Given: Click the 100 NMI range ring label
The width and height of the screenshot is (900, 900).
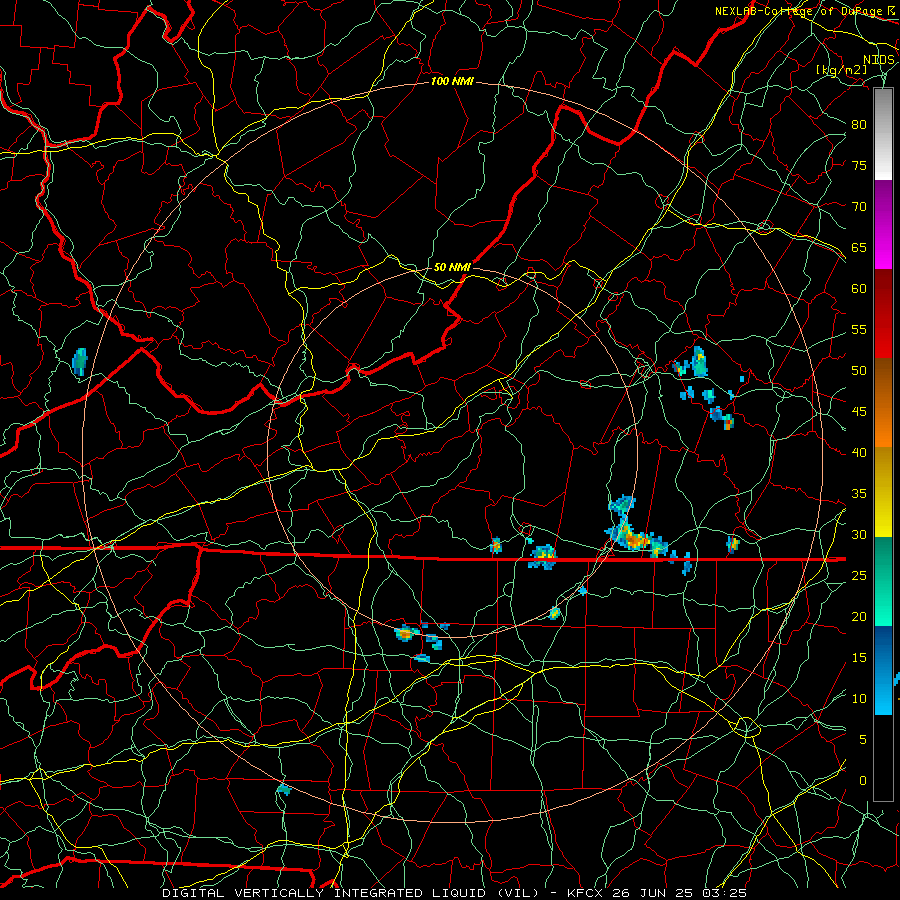Looking at the screenshot, I should click(452, 82).
